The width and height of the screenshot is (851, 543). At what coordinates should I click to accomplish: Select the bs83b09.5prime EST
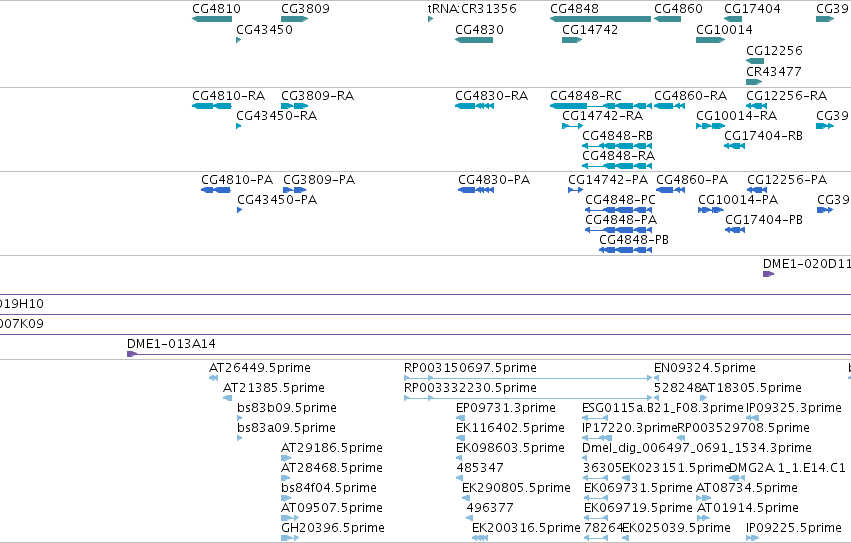240,418
